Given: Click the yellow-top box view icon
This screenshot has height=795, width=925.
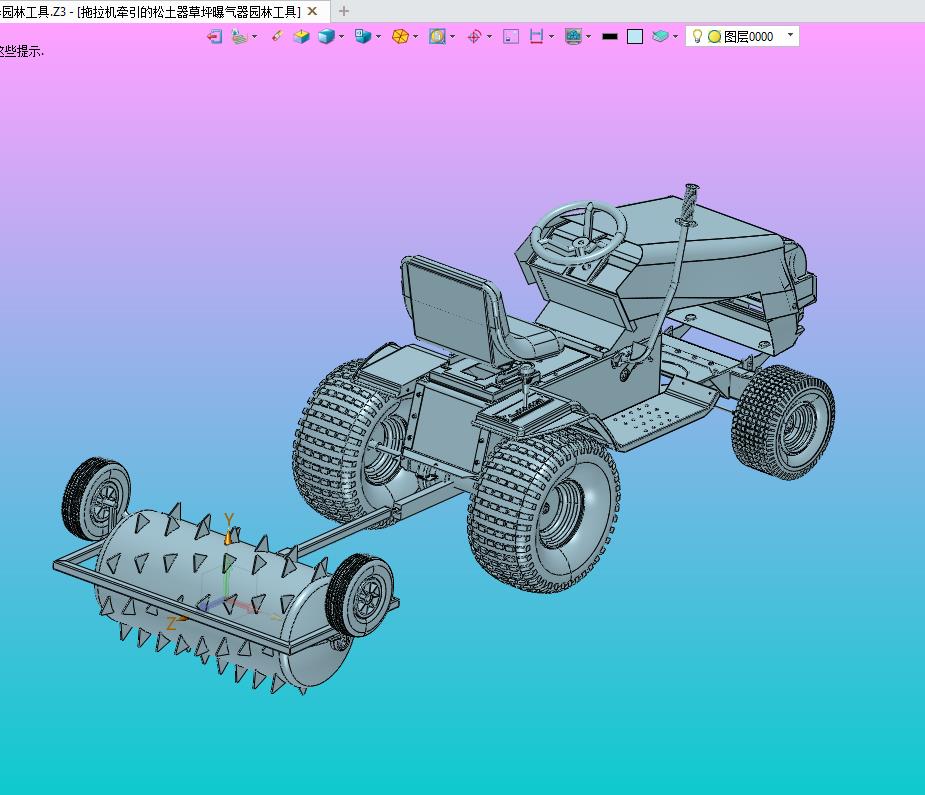Looking at the screenshot, I should click(301, 37).
